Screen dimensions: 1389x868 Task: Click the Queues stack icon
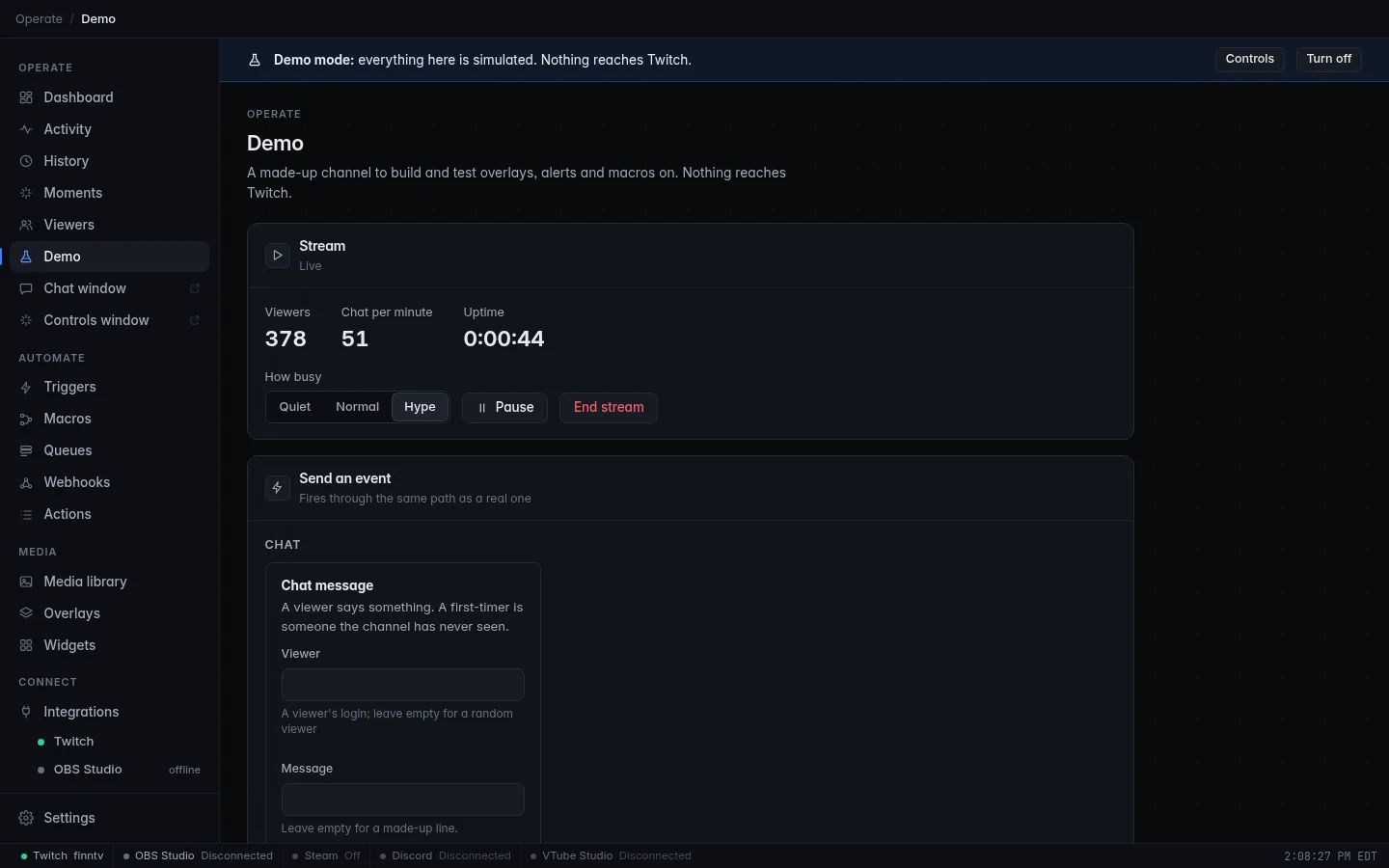click(26, 450)
